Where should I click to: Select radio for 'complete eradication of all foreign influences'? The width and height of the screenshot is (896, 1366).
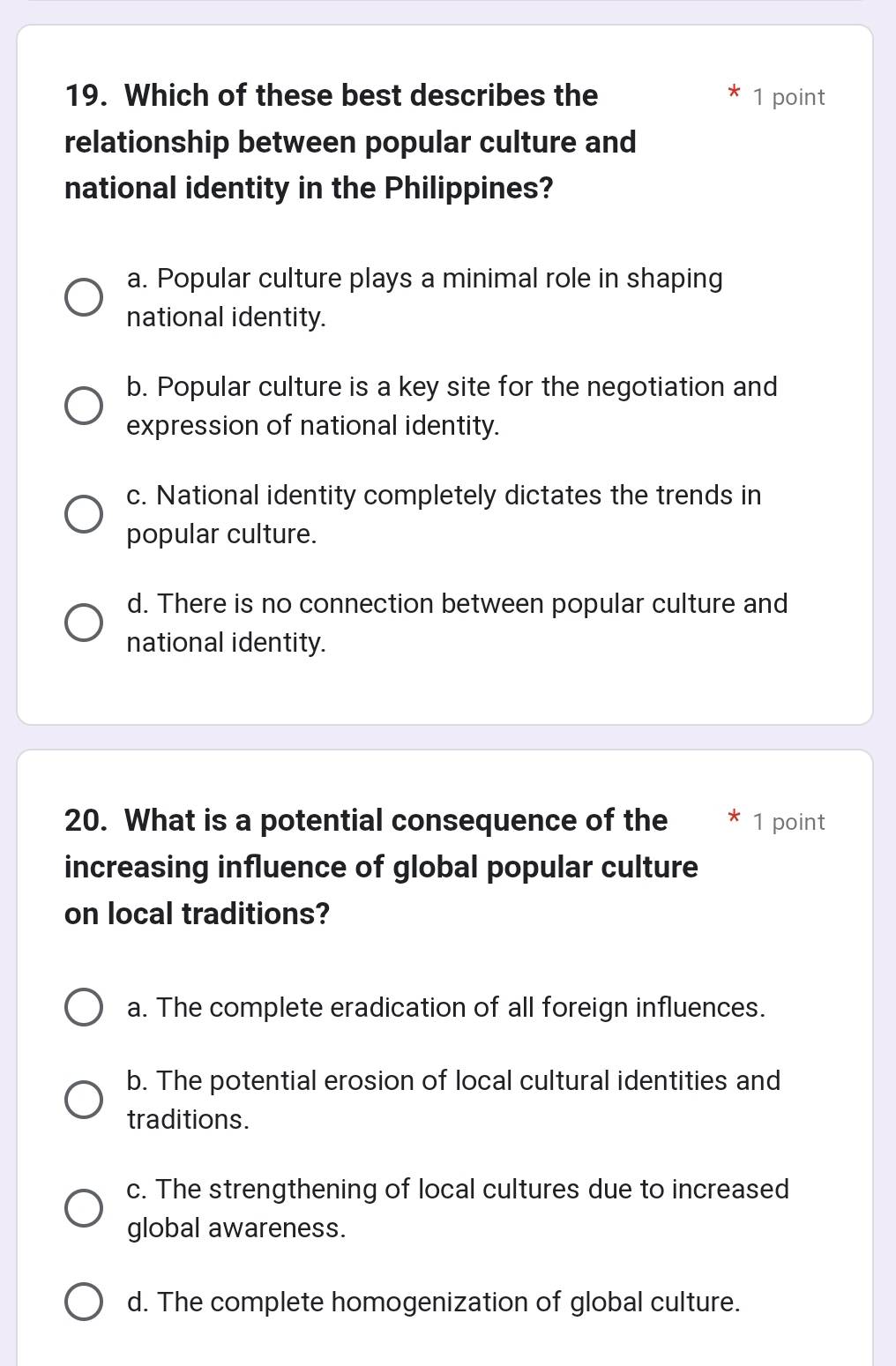click(x=84, y=1008)
